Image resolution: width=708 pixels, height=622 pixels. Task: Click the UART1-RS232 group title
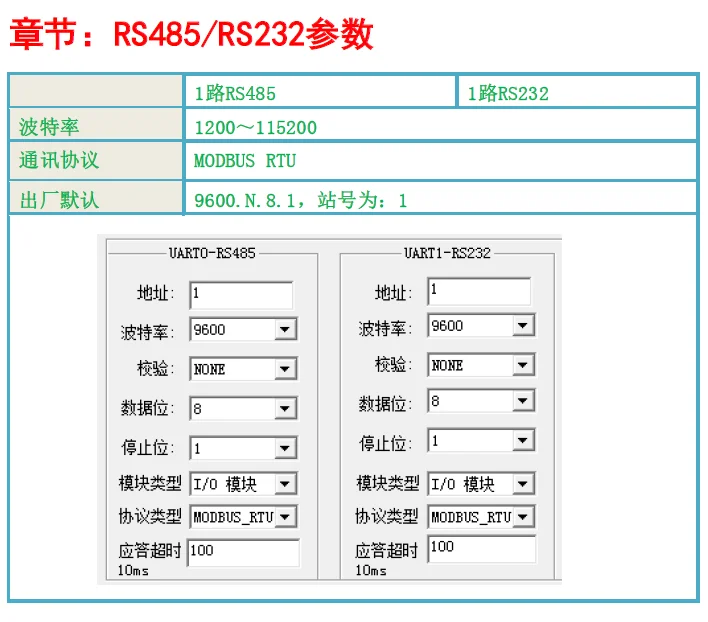[447, 253]
